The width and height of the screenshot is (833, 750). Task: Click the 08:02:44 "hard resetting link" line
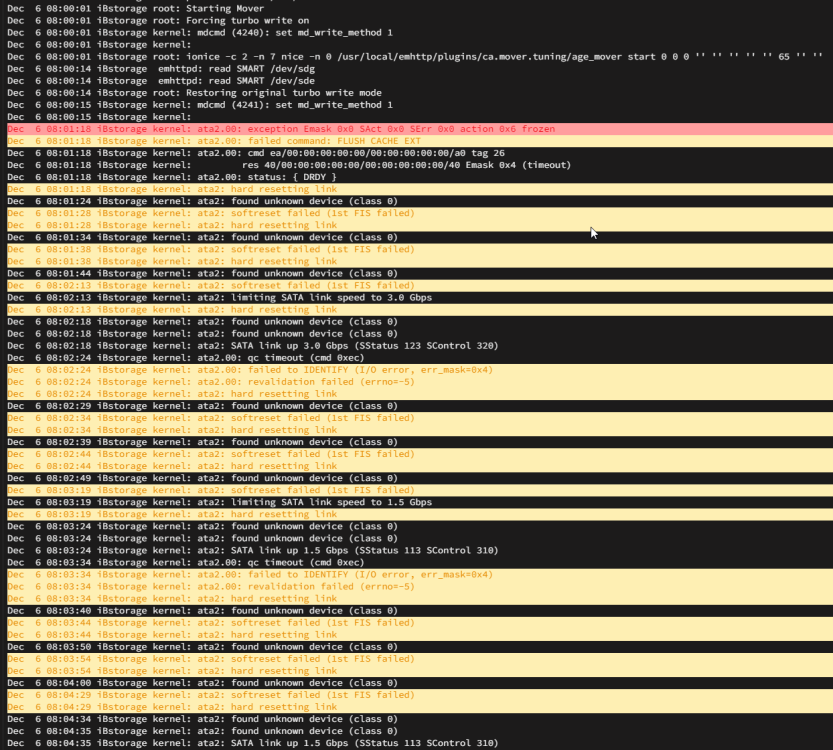coord(420,466)
